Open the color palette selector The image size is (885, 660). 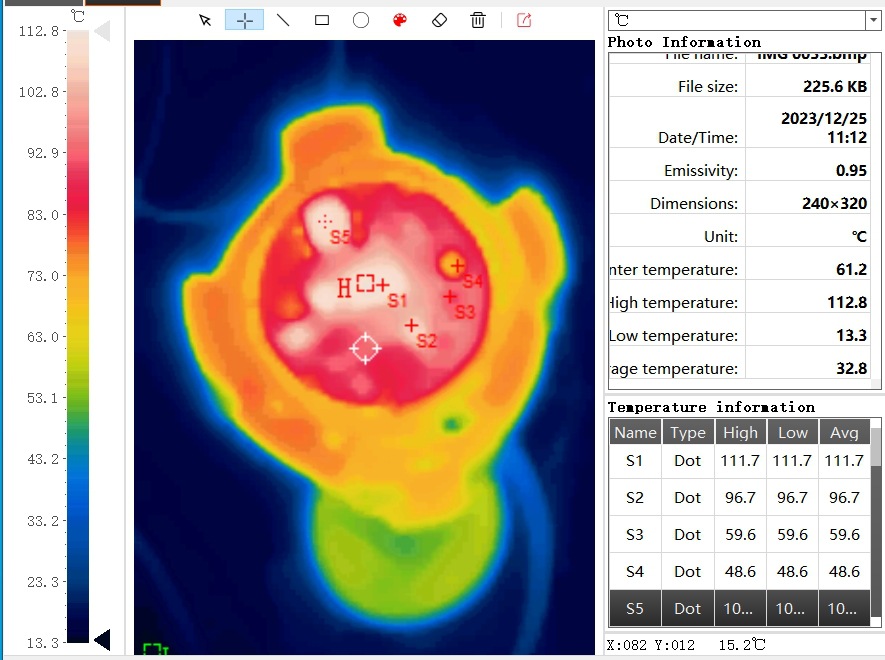tap(400, 21)
